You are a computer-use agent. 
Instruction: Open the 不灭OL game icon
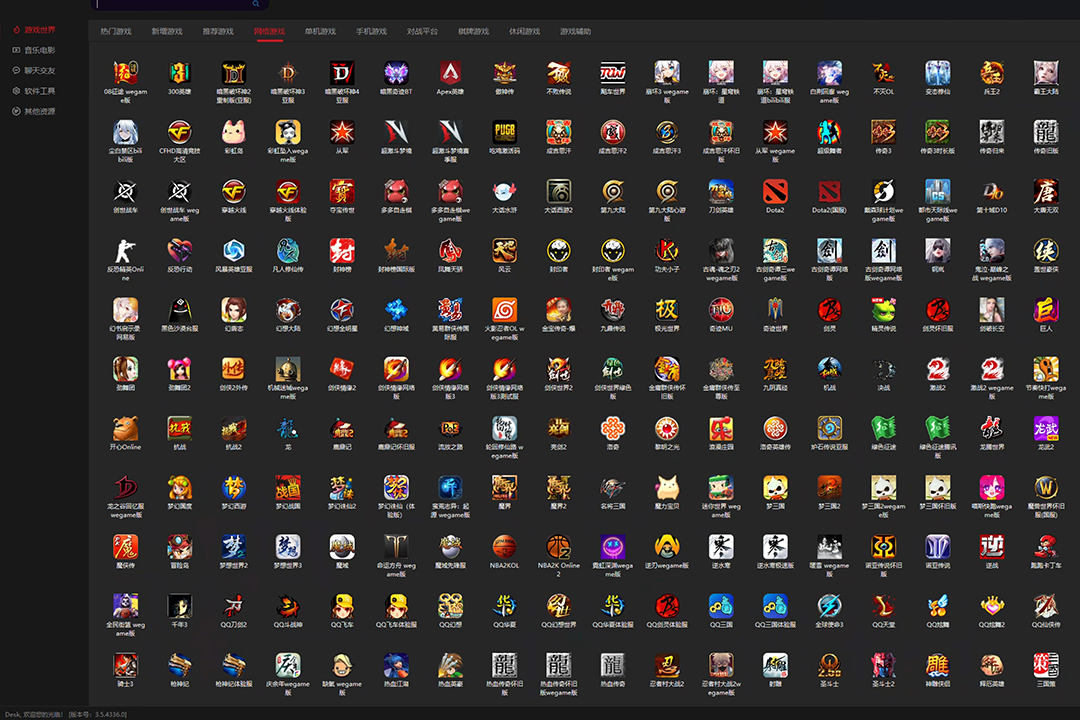[x=884, y=72]
